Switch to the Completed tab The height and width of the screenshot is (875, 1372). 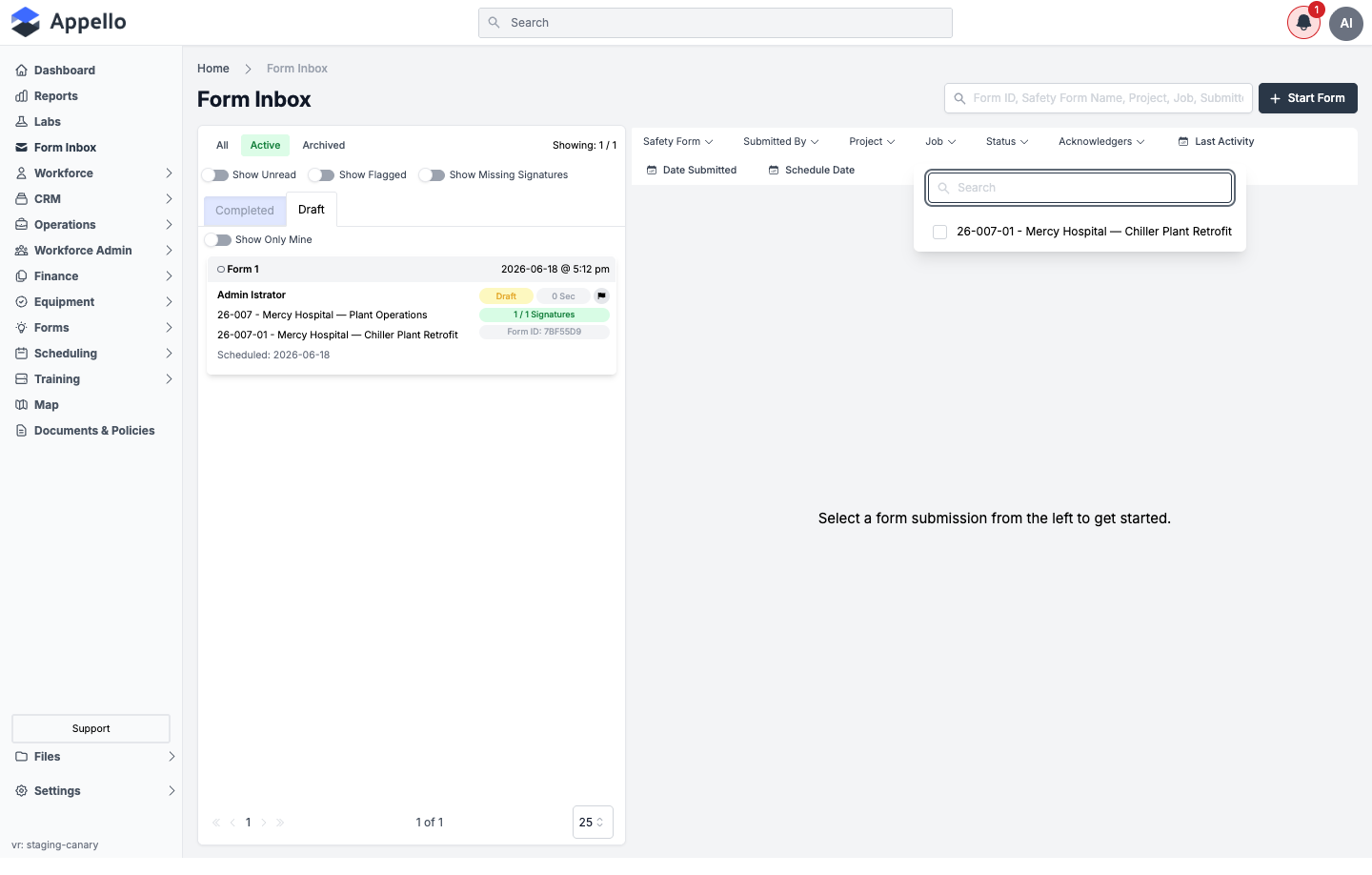pos(245,211)
